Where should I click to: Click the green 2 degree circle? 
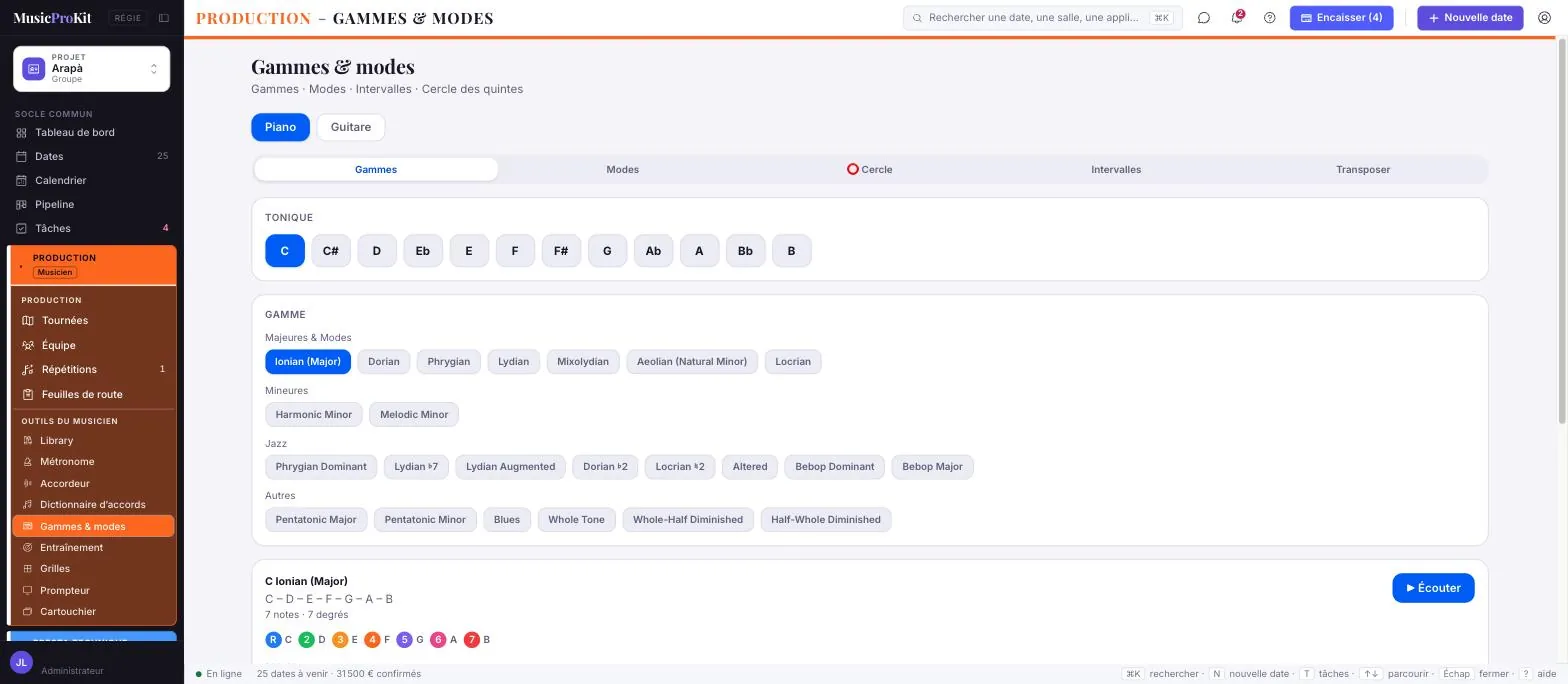(x=306, y=640)
